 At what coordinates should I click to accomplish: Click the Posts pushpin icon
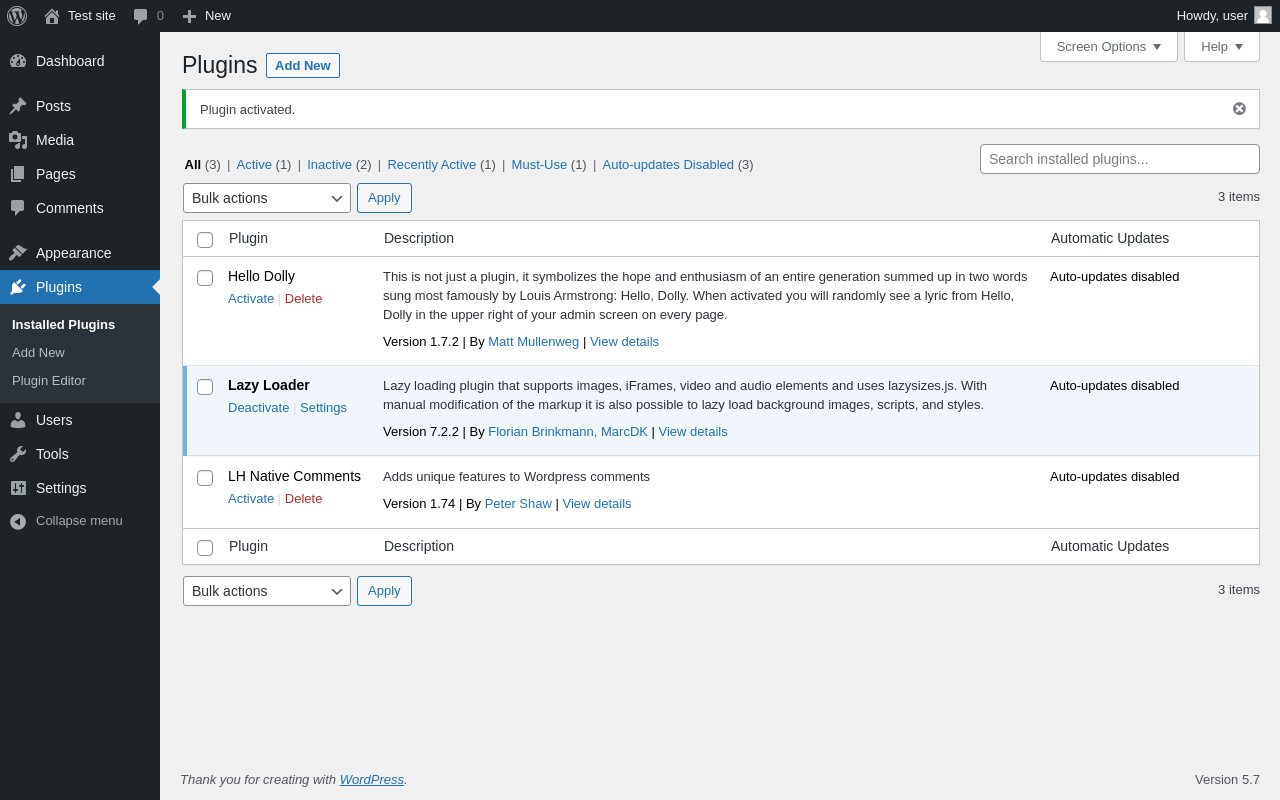coord(18,106)
